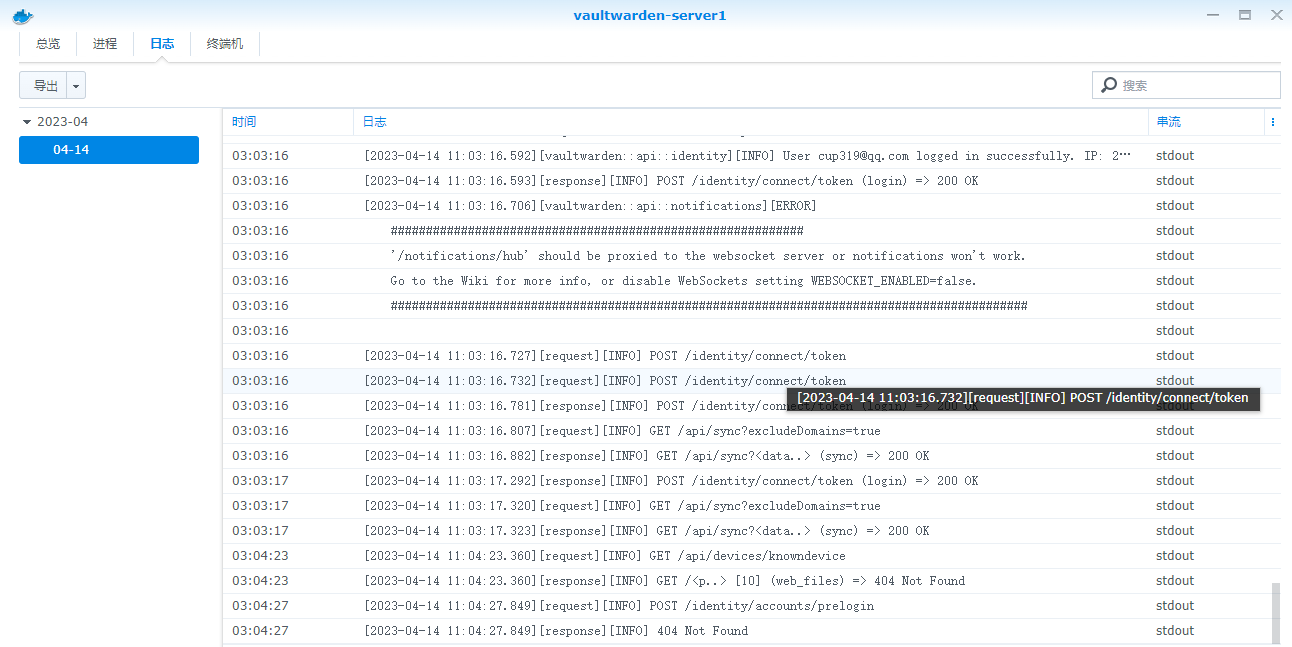Open the 终端机 tab
The height and width of the screenshot is (647, 1292).
tap(225, 44)
